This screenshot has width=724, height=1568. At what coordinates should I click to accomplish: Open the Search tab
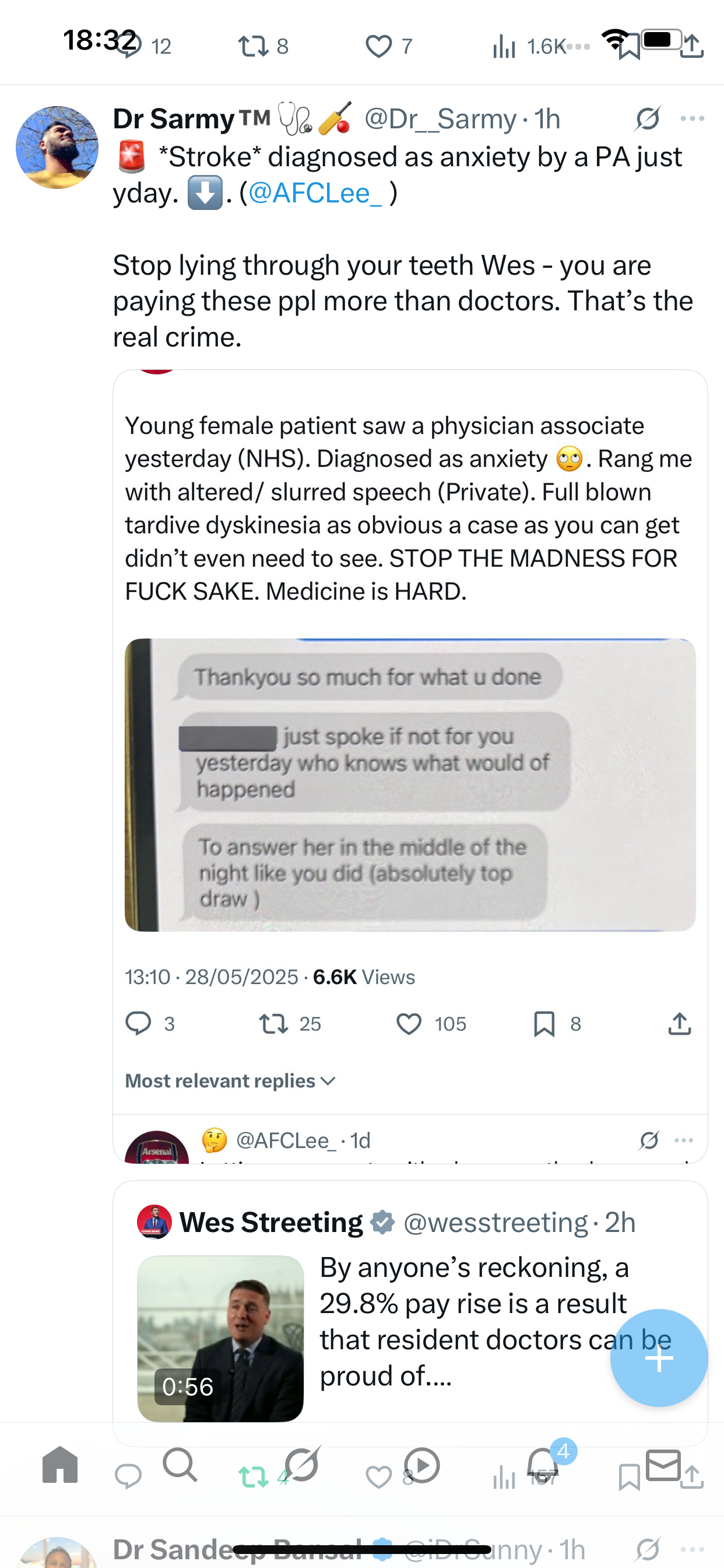click(180, 1465)
